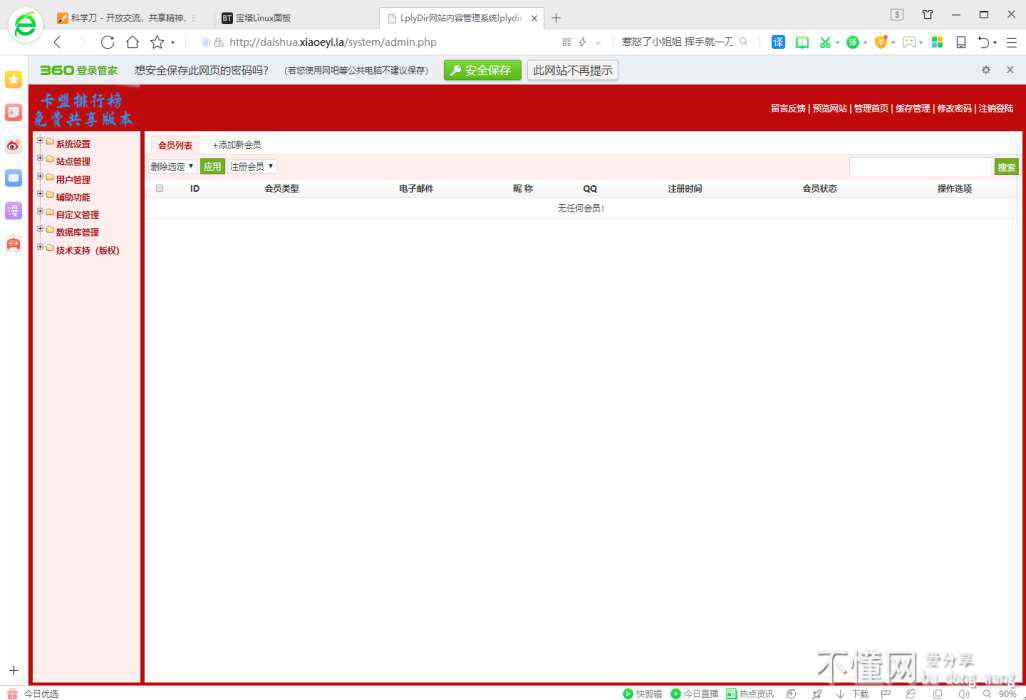
Task: Expand the 用户管理 tree node
Action: click(40, 176)
